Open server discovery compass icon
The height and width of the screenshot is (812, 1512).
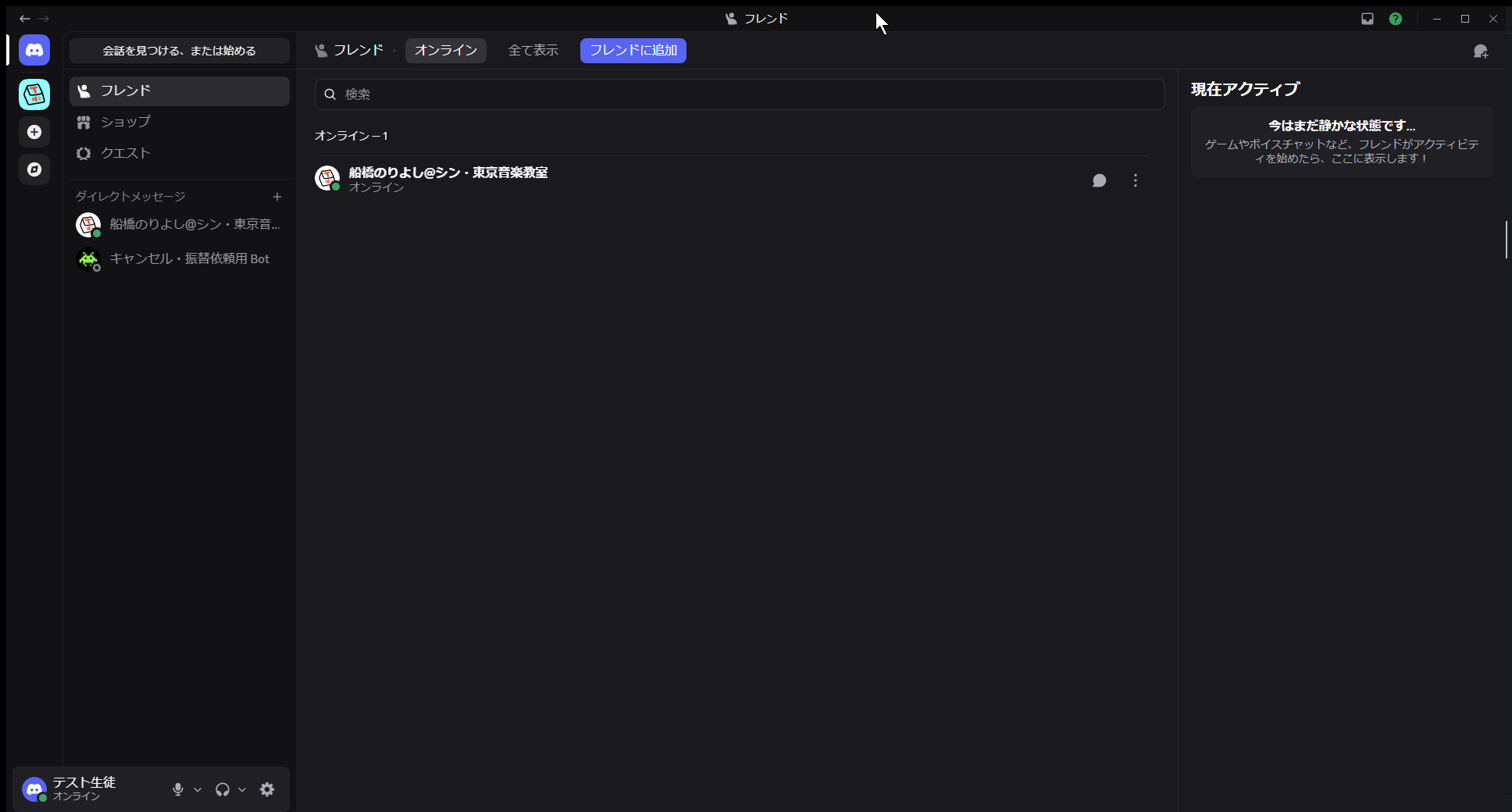(34, 169)
